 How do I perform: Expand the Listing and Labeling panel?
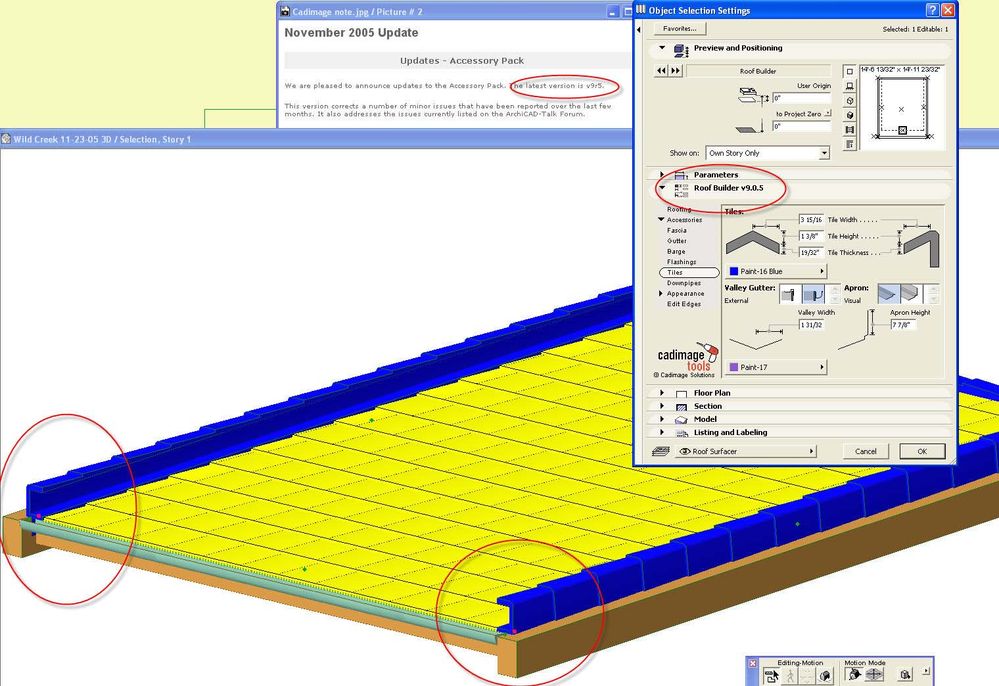(662, 432)
